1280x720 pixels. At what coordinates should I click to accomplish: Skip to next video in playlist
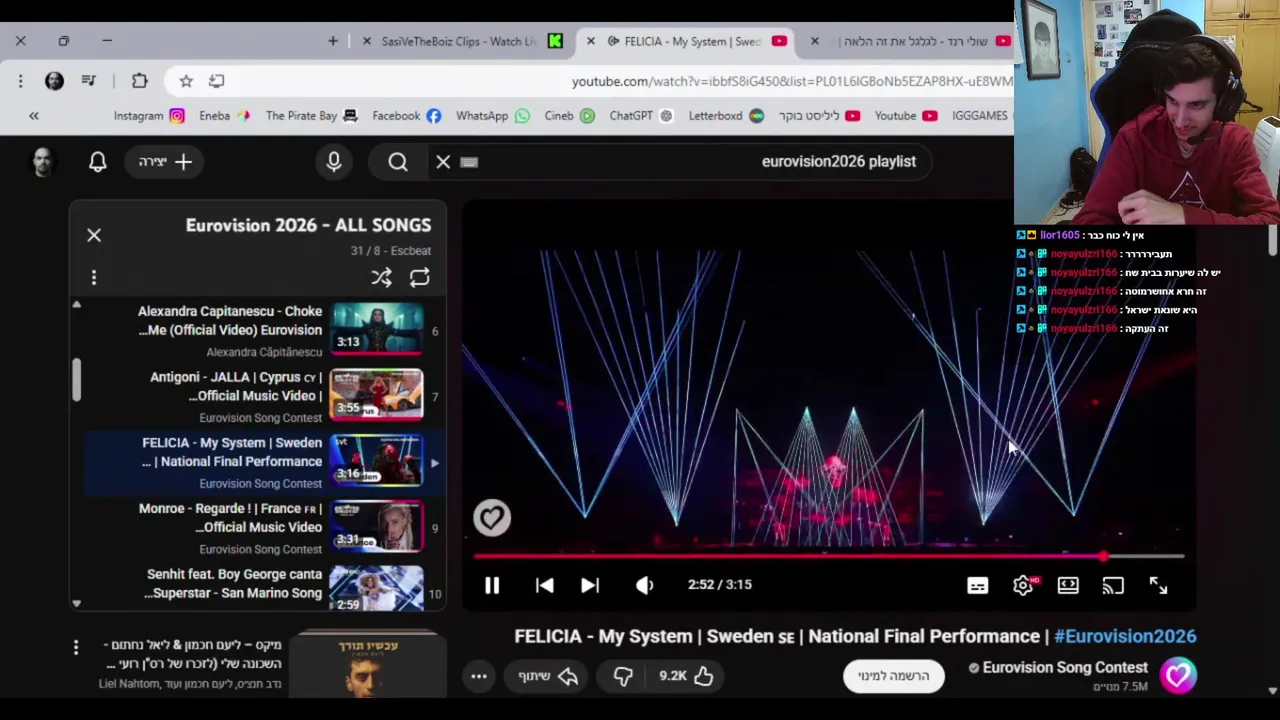coord(590,586)
